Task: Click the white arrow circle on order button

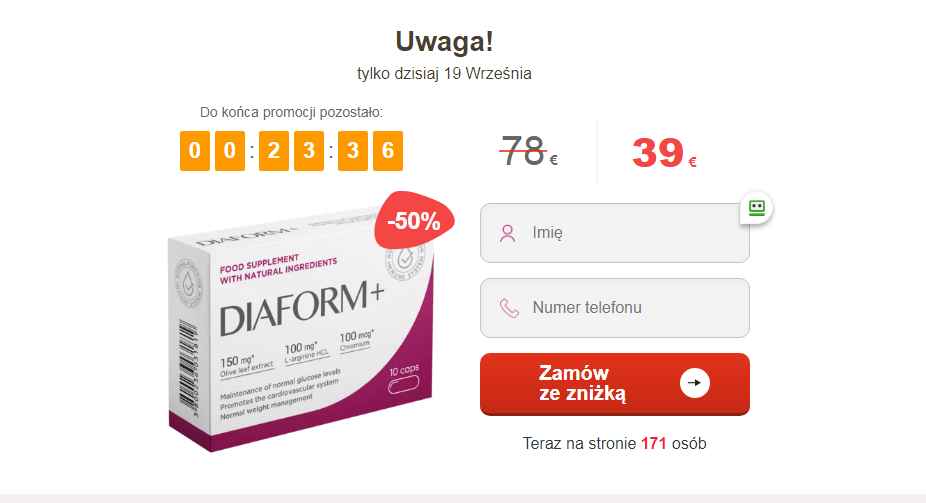Action: tap(694, 383)
